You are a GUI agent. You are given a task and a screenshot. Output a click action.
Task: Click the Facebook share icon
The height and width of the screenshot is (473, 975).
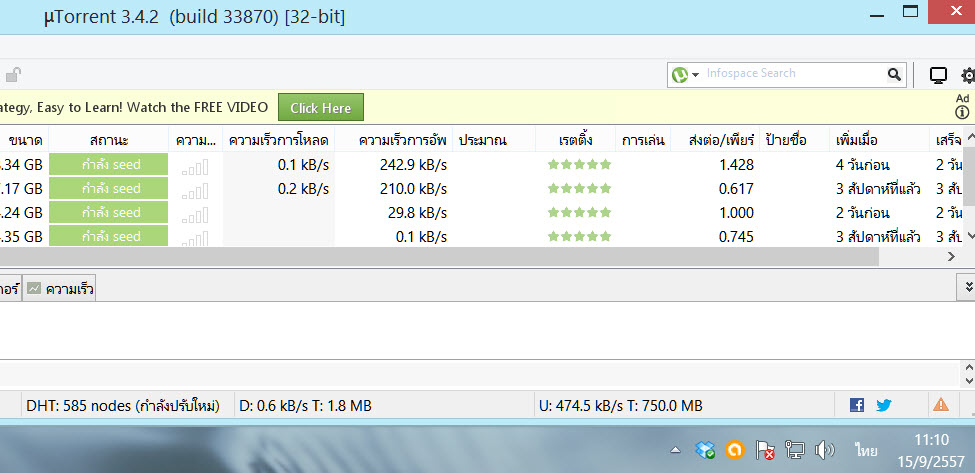point(857,405)
